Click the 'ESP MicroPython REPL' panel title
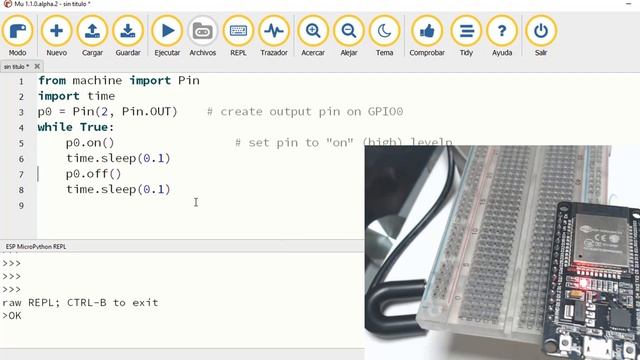The image size is (640, 360). (36, 247)
